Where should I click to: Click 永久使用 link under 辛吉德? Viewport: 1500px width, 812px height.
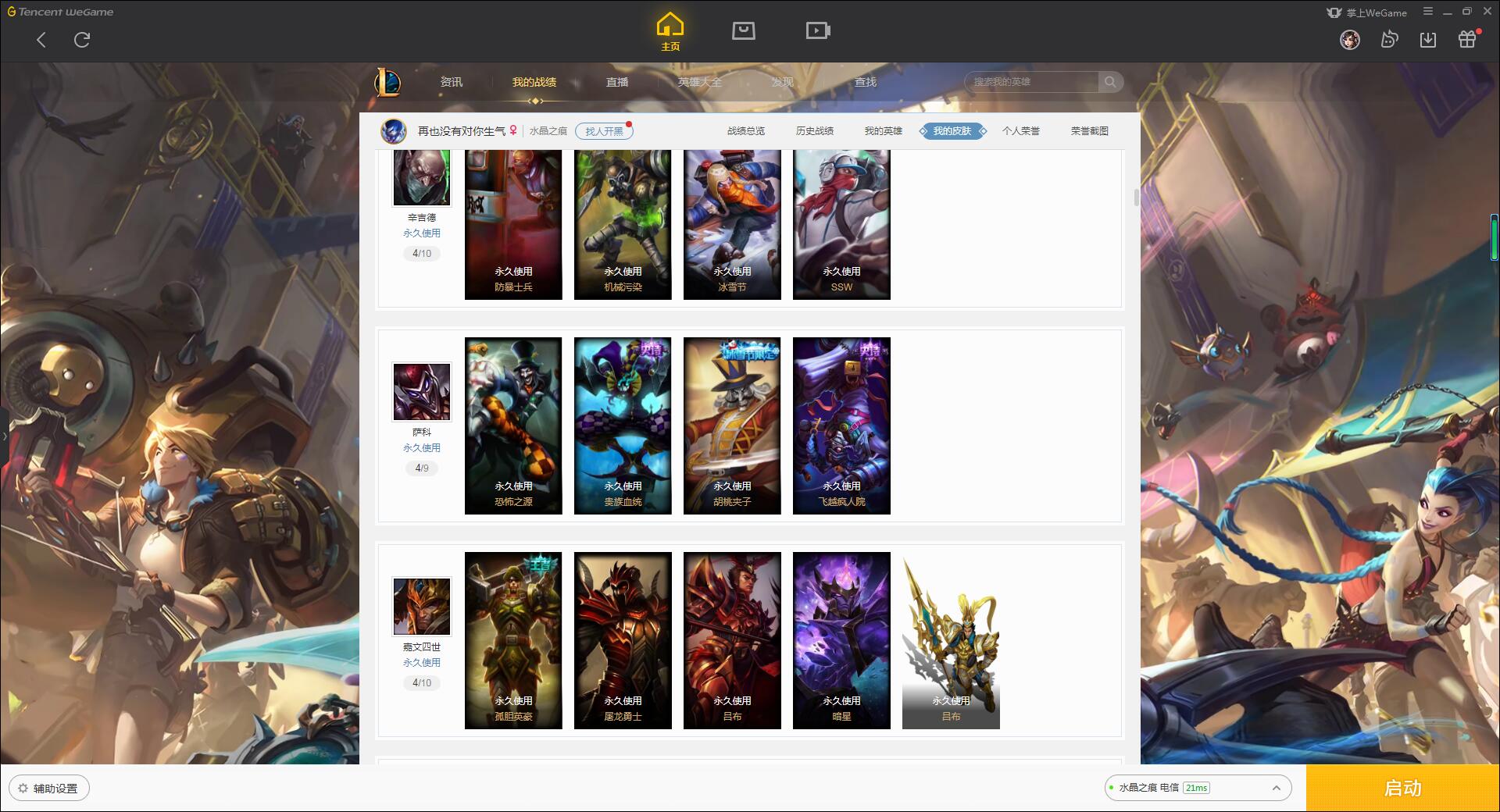click(x=422, y=233)
